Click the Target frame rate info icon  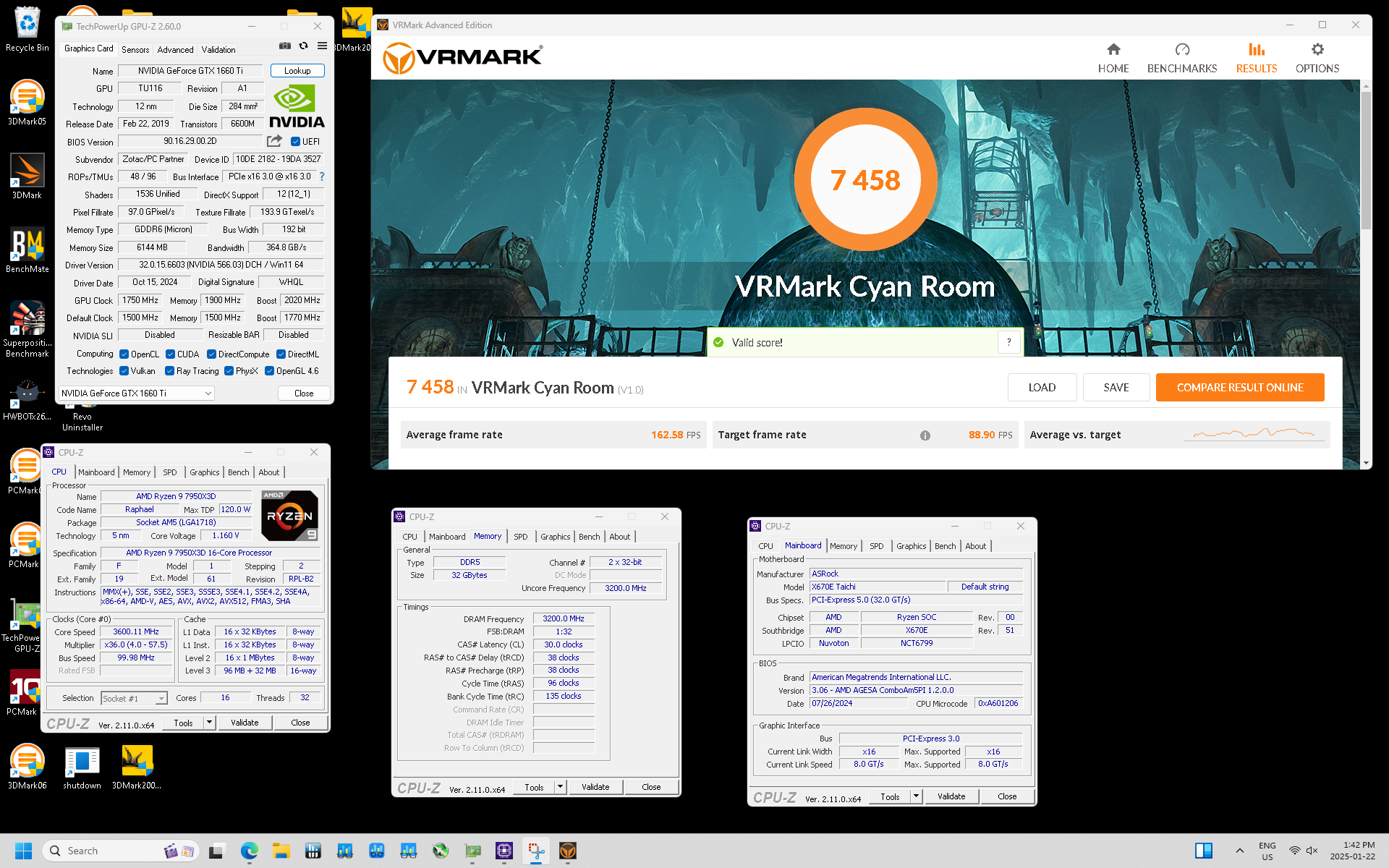click(x=925, y=435)
